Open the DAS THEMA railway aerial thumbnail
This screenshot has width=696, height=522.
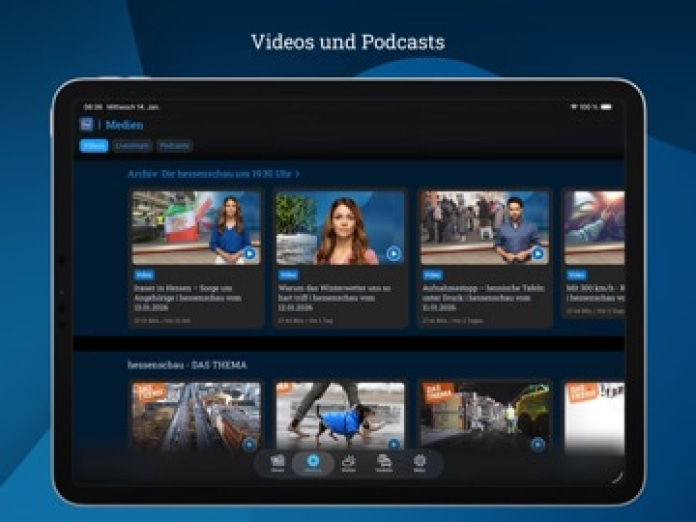[196, 417]
